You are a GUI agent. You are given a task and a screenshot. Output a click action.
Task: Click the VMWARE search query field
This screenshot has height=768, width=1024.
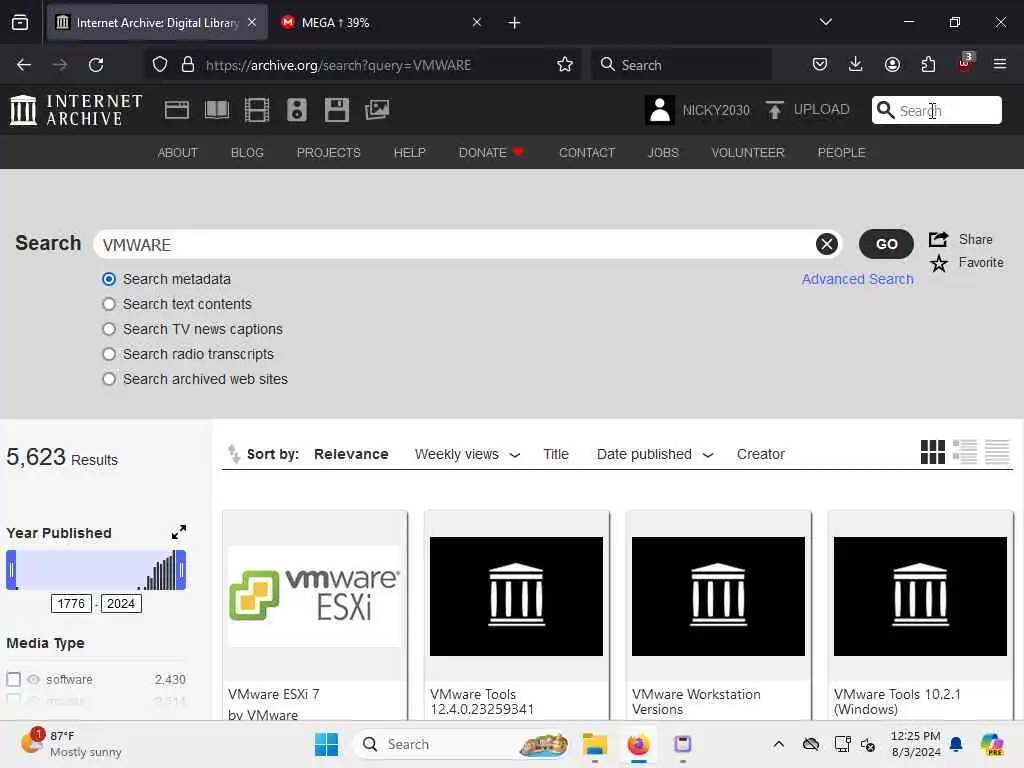pos(457,244)
